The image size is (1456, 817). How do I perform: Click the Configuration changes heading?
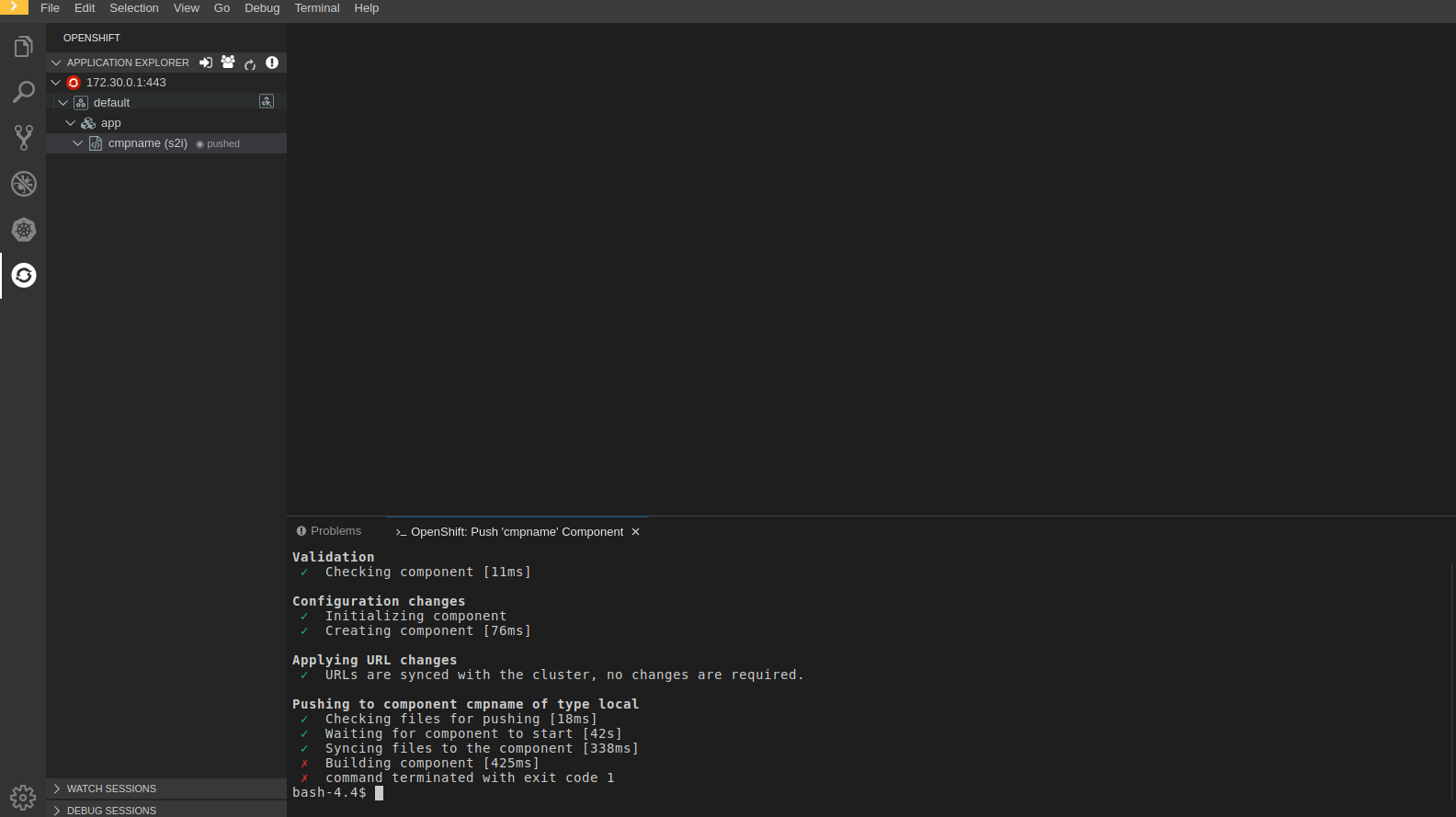pyautogui.click(x=379, y=601)
